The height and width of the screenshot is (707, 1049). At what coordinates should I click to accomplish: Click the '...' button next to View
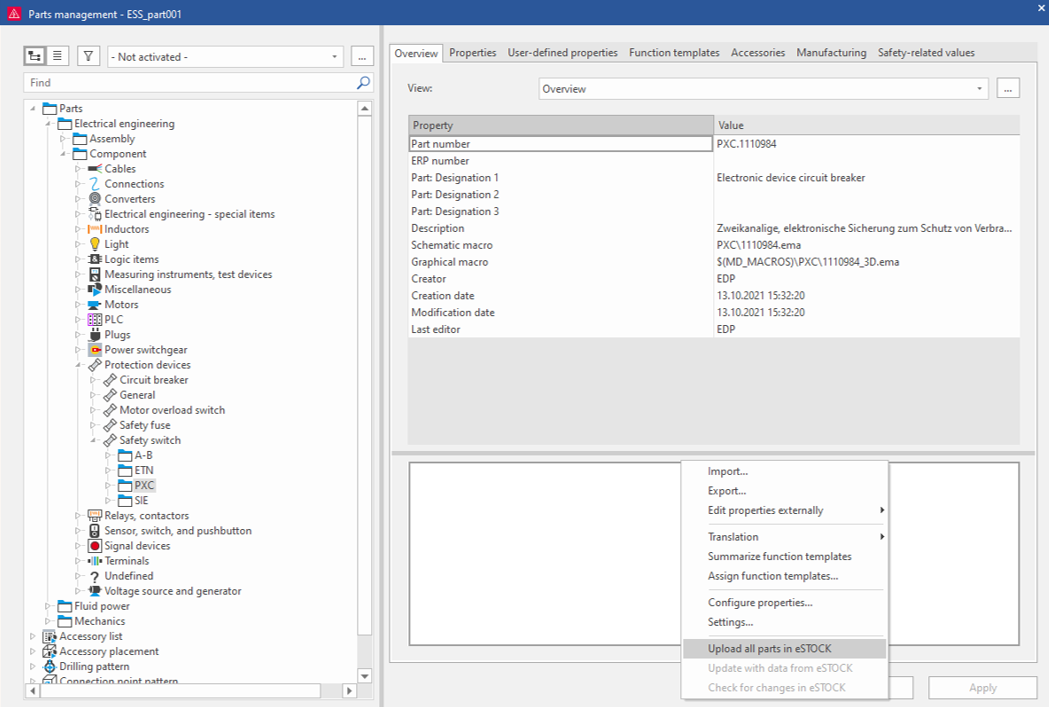click(x=1007, y=88)
